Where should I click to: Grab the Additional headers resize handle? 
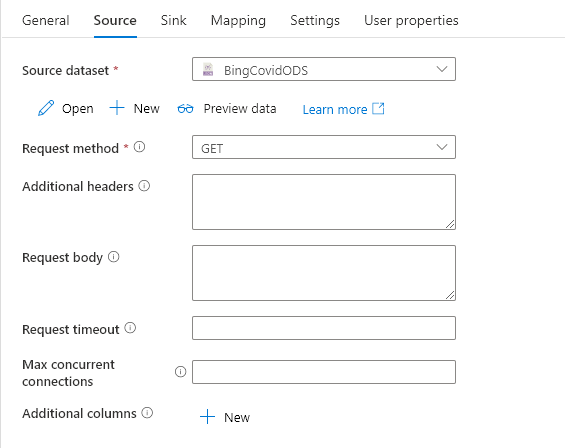pos(450,224)
